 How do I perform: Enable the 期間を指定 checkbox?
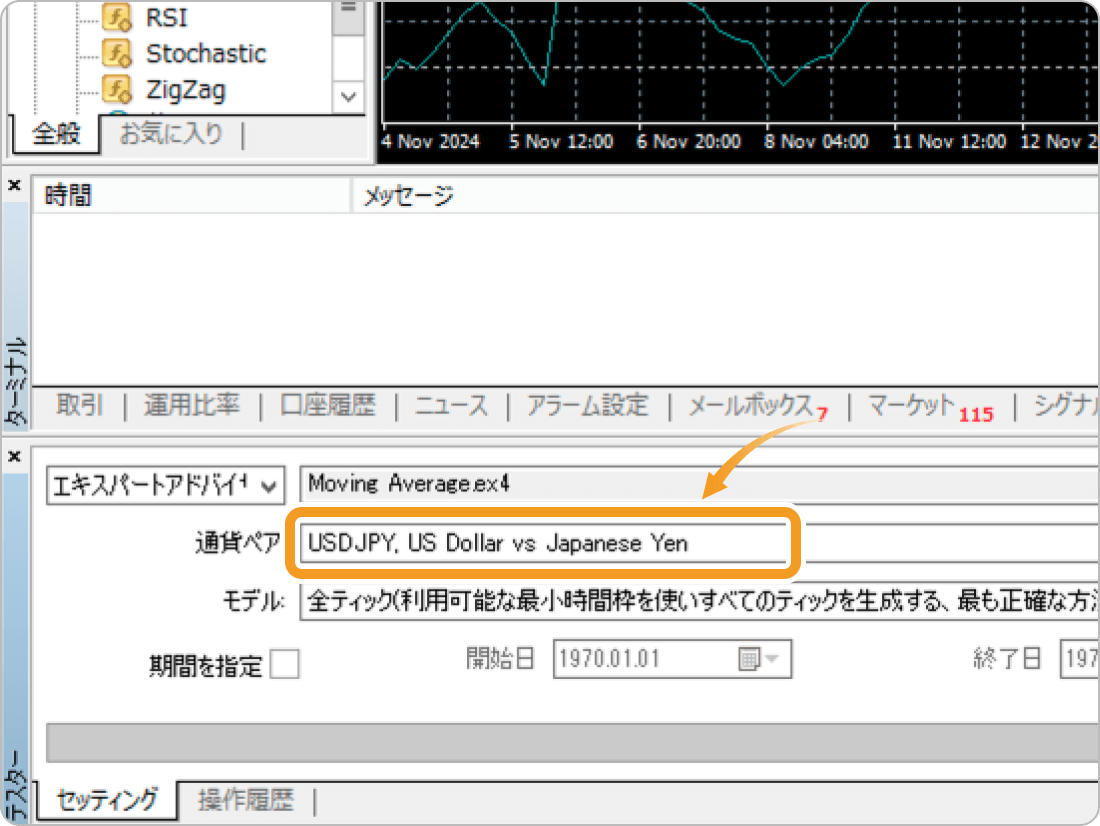coord(285,663)
